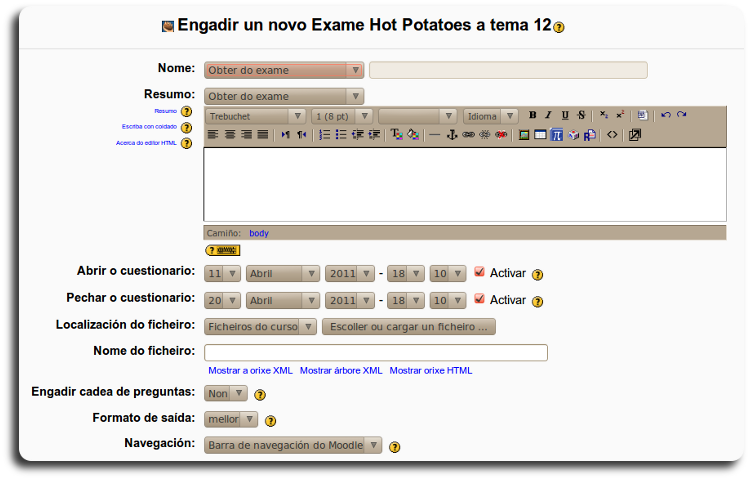Align text right in editor

246,135
